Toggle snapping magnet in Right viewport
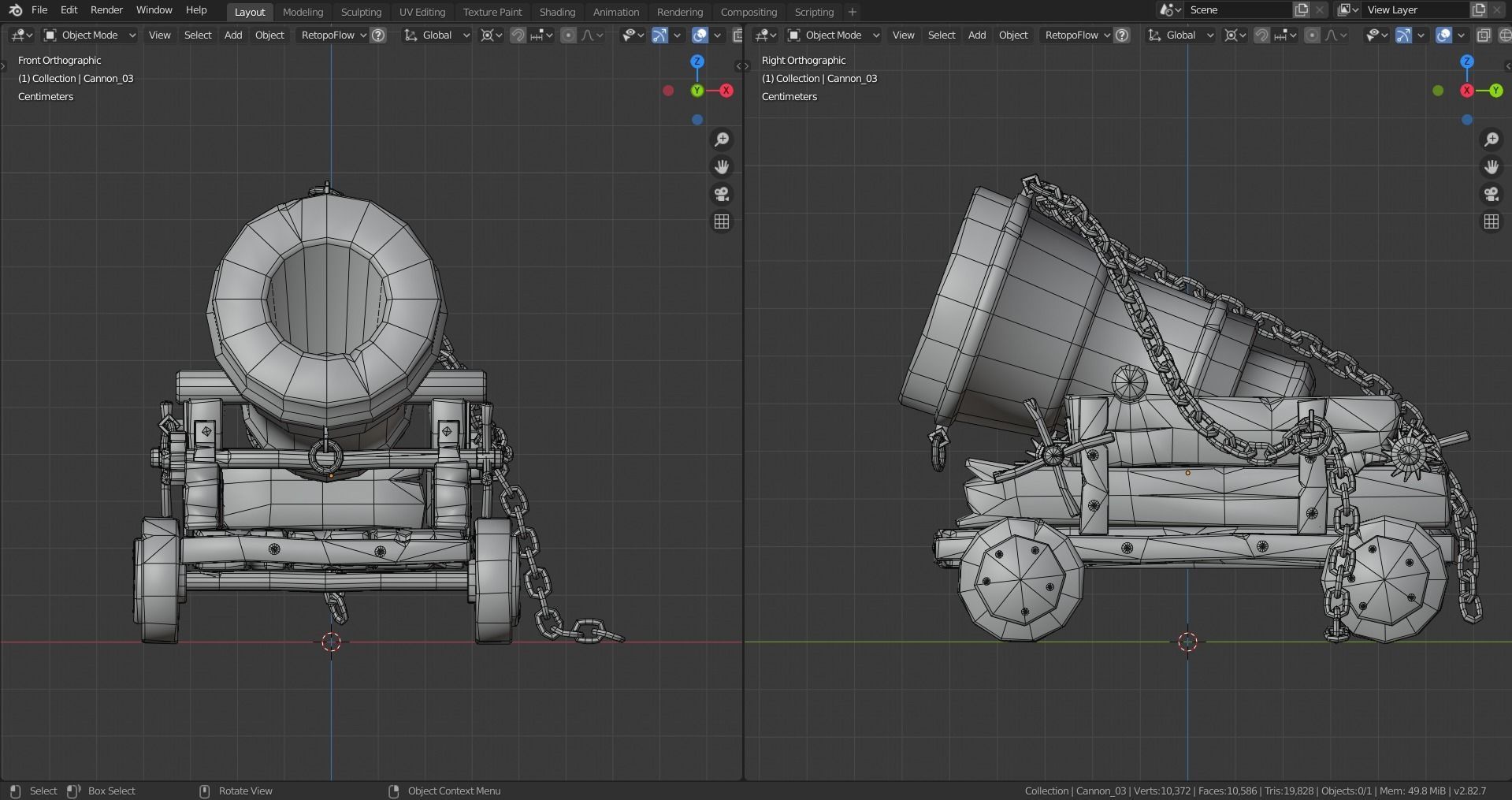 pos(1261,35)
